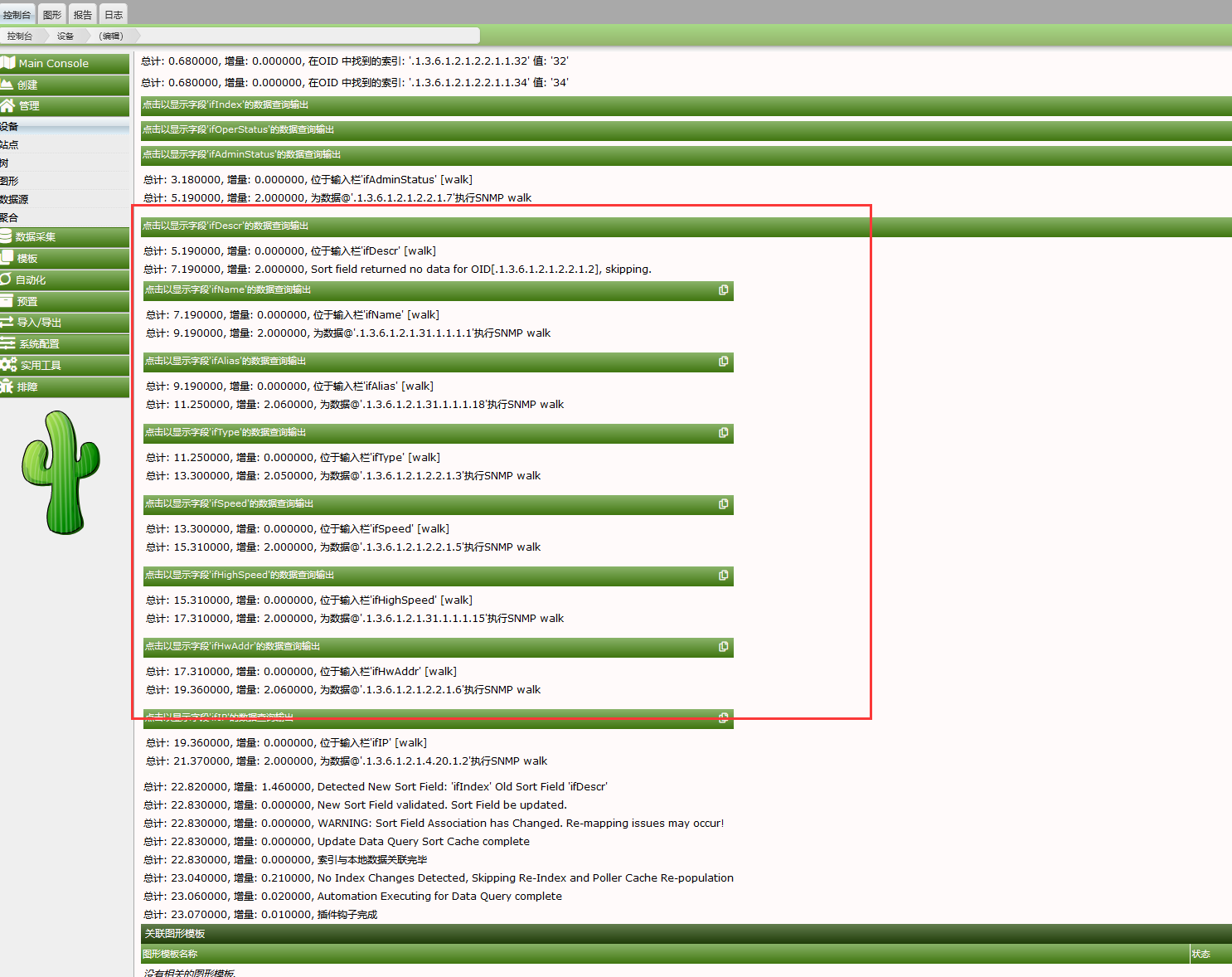Image resolution: width=1232 pixels, height=977 pixels.
Task: Click 设备 in the breadcrumb trail
Action: 66,36
